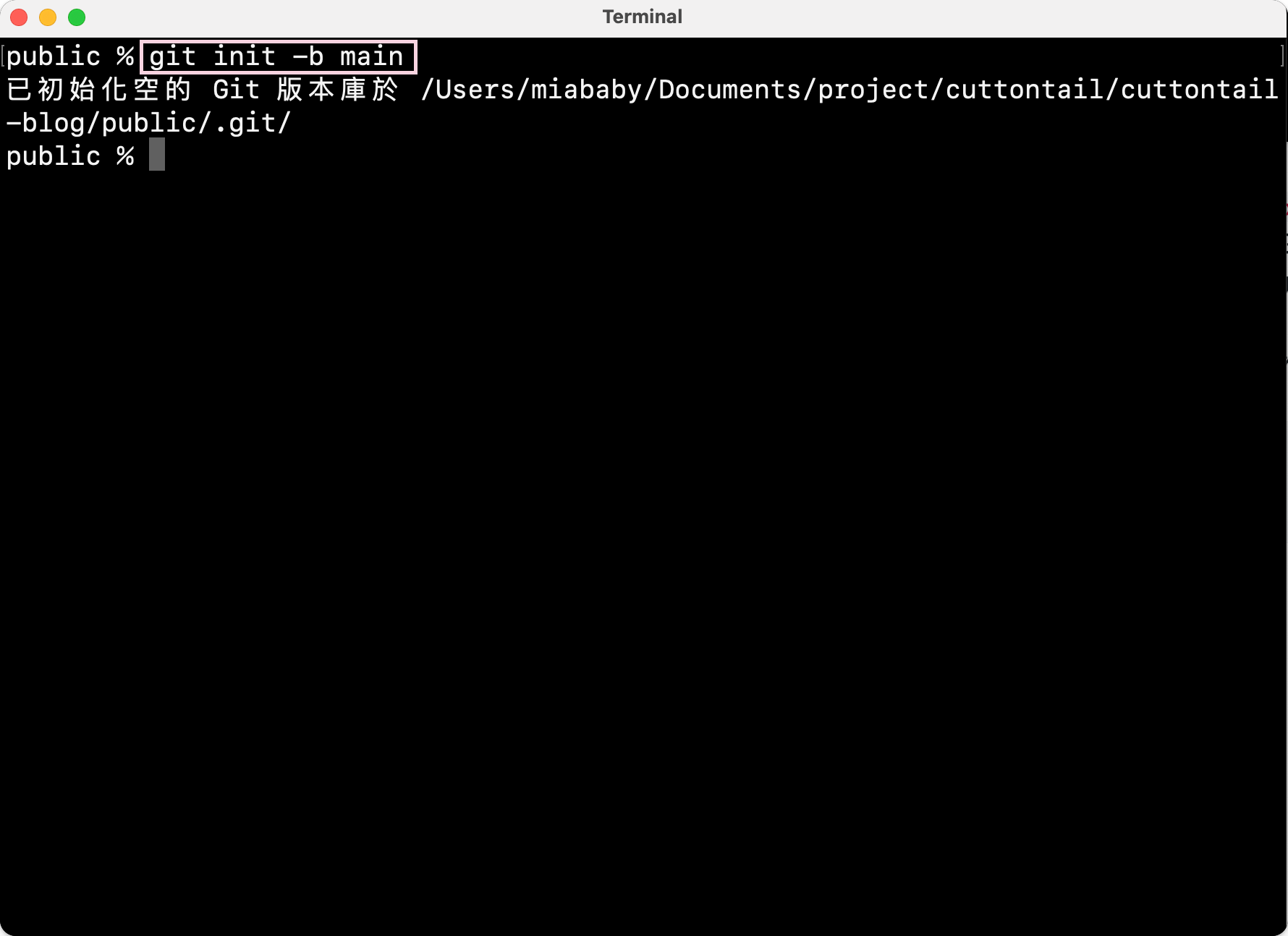Click the 版本庫於 text in output

[338, 90]
